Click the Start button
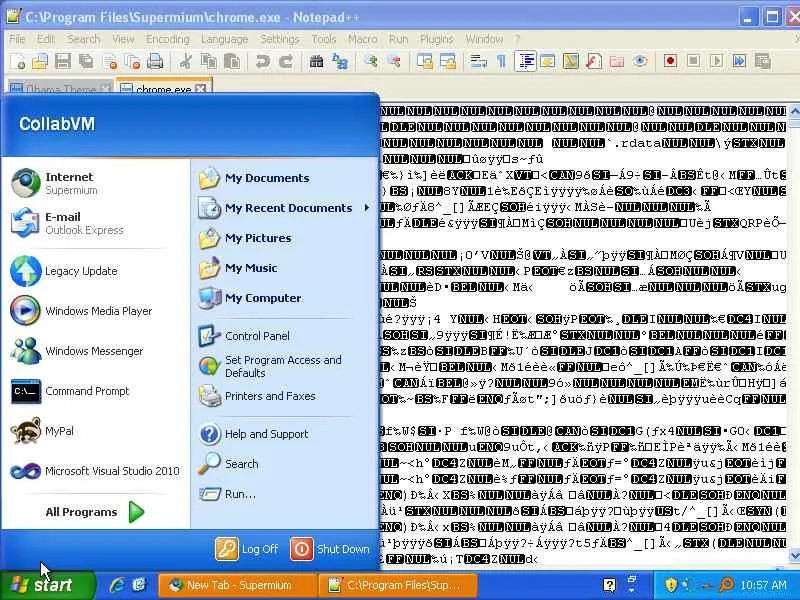Screen dimensions: 800x600 click(x=46, y=585)
